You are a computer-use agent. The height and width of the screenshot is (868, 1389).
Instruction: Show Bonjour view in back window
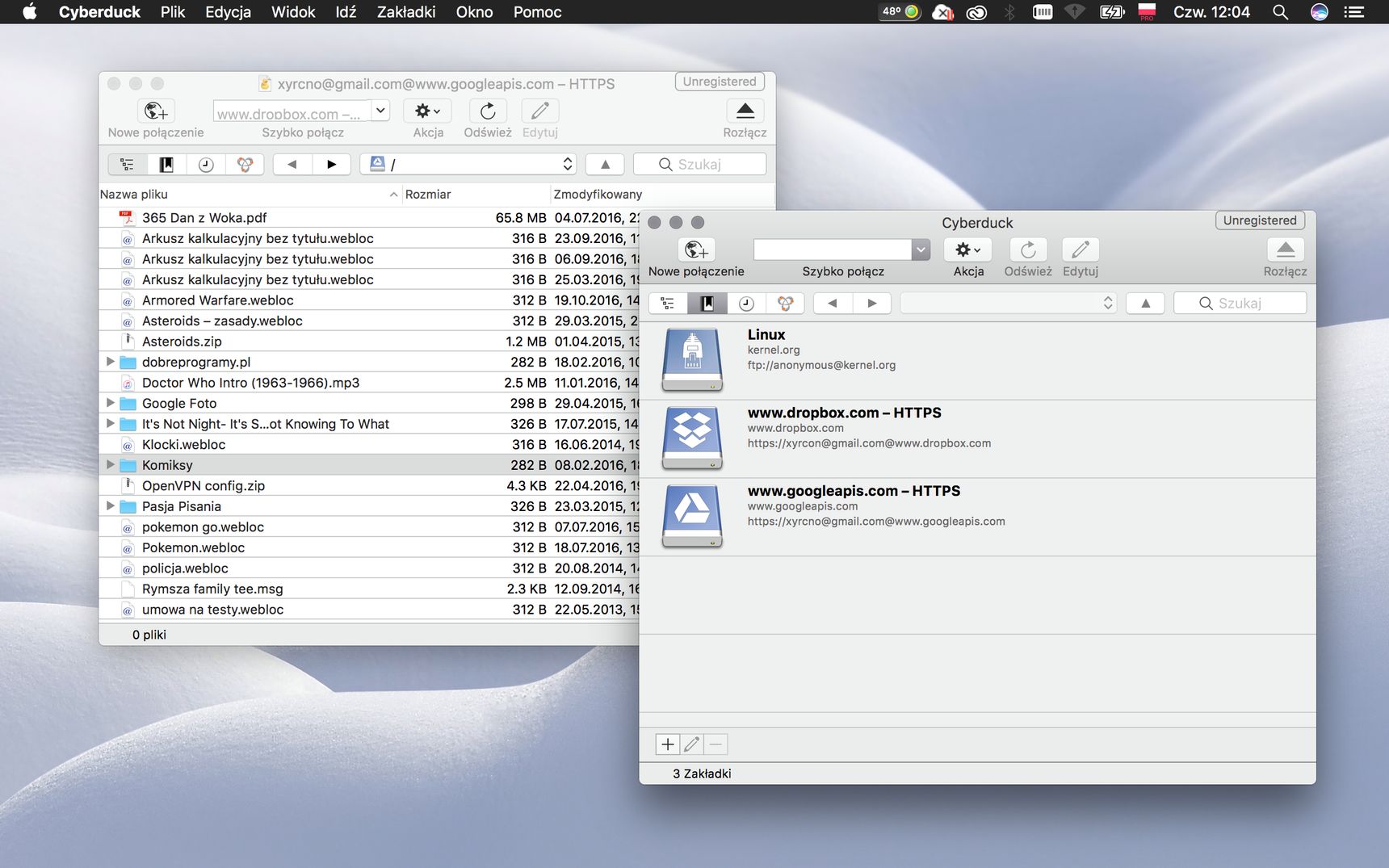(x=245, y=164)
